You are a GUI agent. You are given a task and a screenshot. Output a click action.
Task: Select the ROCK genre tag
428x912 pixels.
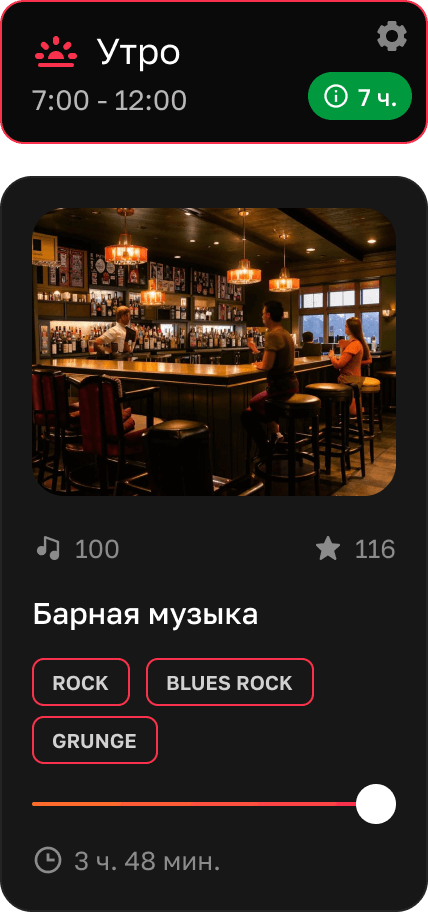click(81, 682)
